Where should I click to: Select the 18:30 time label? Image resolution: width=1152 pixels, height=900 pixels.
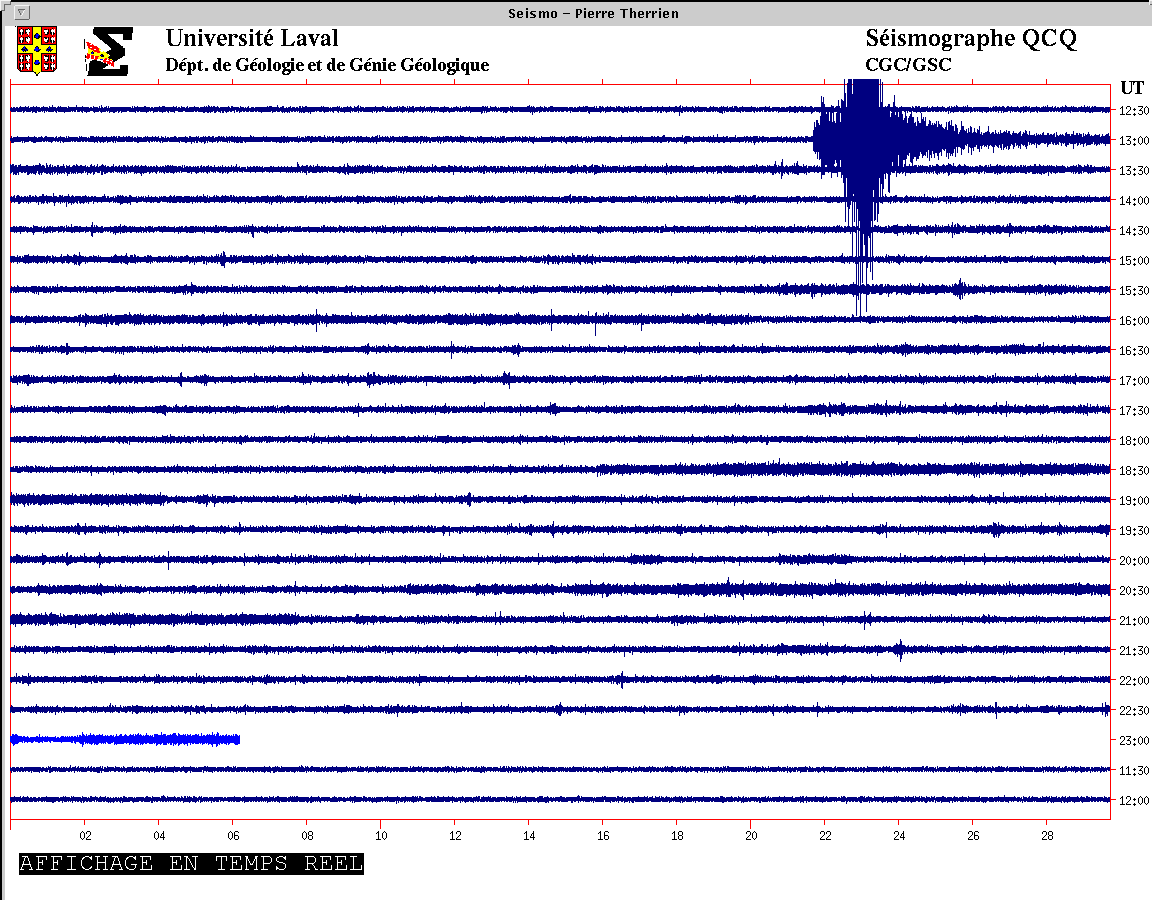coord(1133,471)
